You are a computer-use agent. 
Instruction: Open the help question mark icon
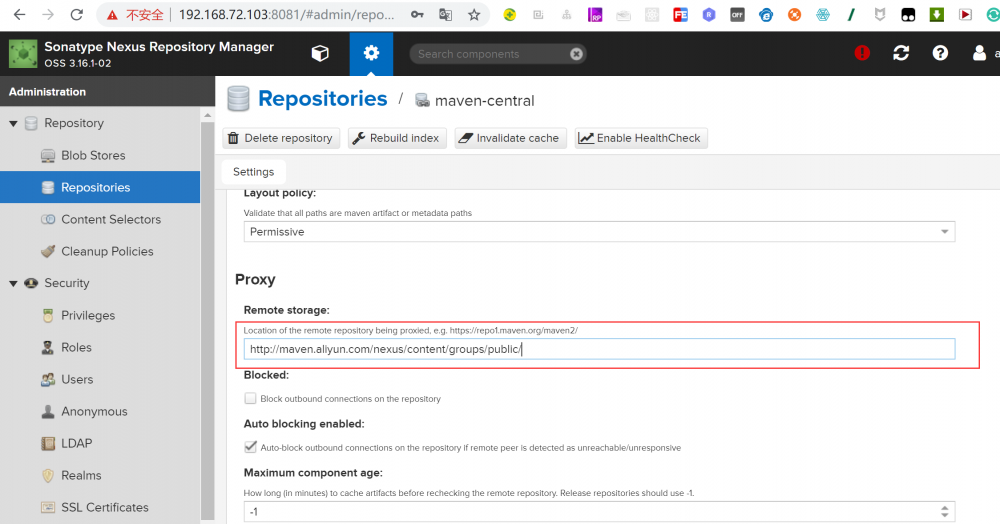[x=940, y=54]
